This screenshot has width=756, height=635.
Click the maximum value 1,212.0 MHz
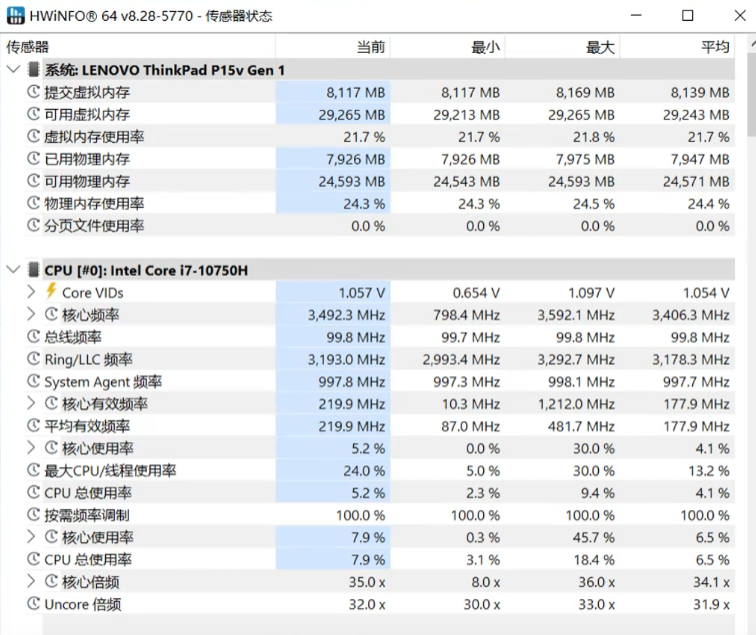coord(576,404)
